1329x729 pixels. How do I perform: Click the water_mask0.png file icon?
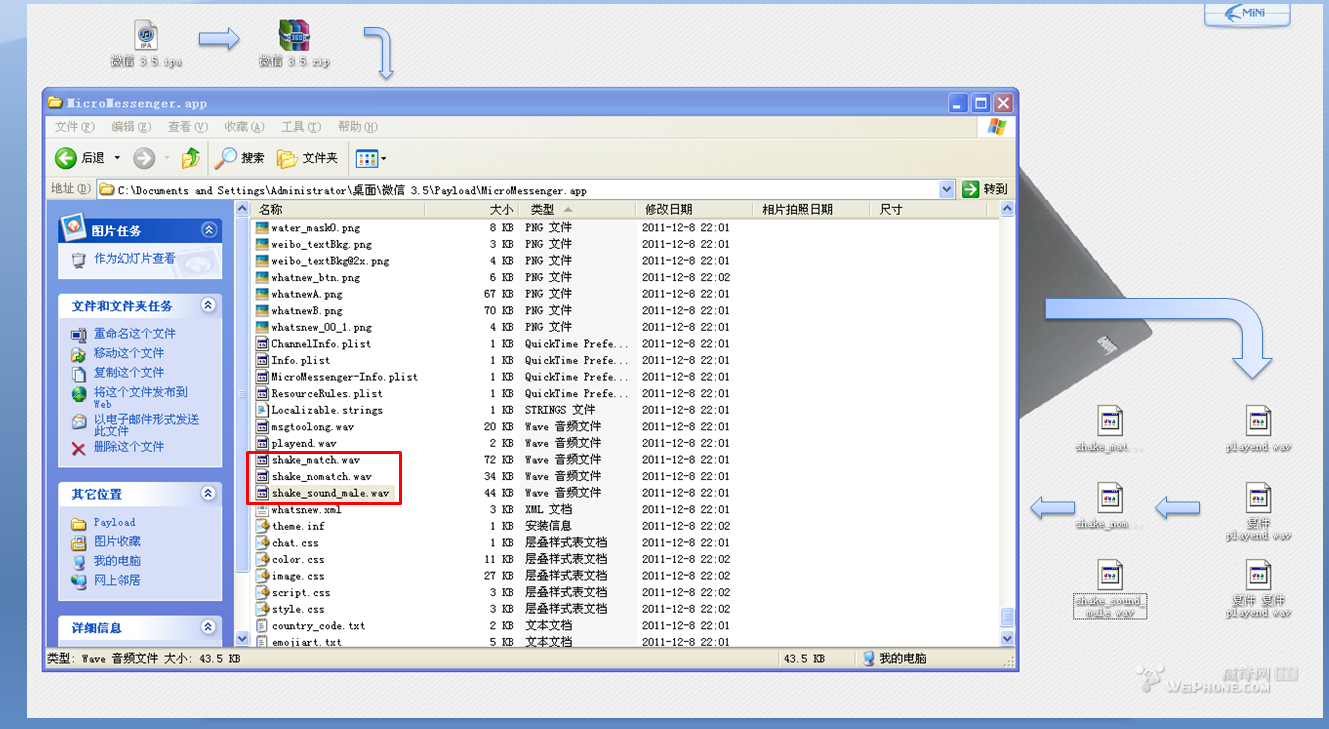pos(262,227)
